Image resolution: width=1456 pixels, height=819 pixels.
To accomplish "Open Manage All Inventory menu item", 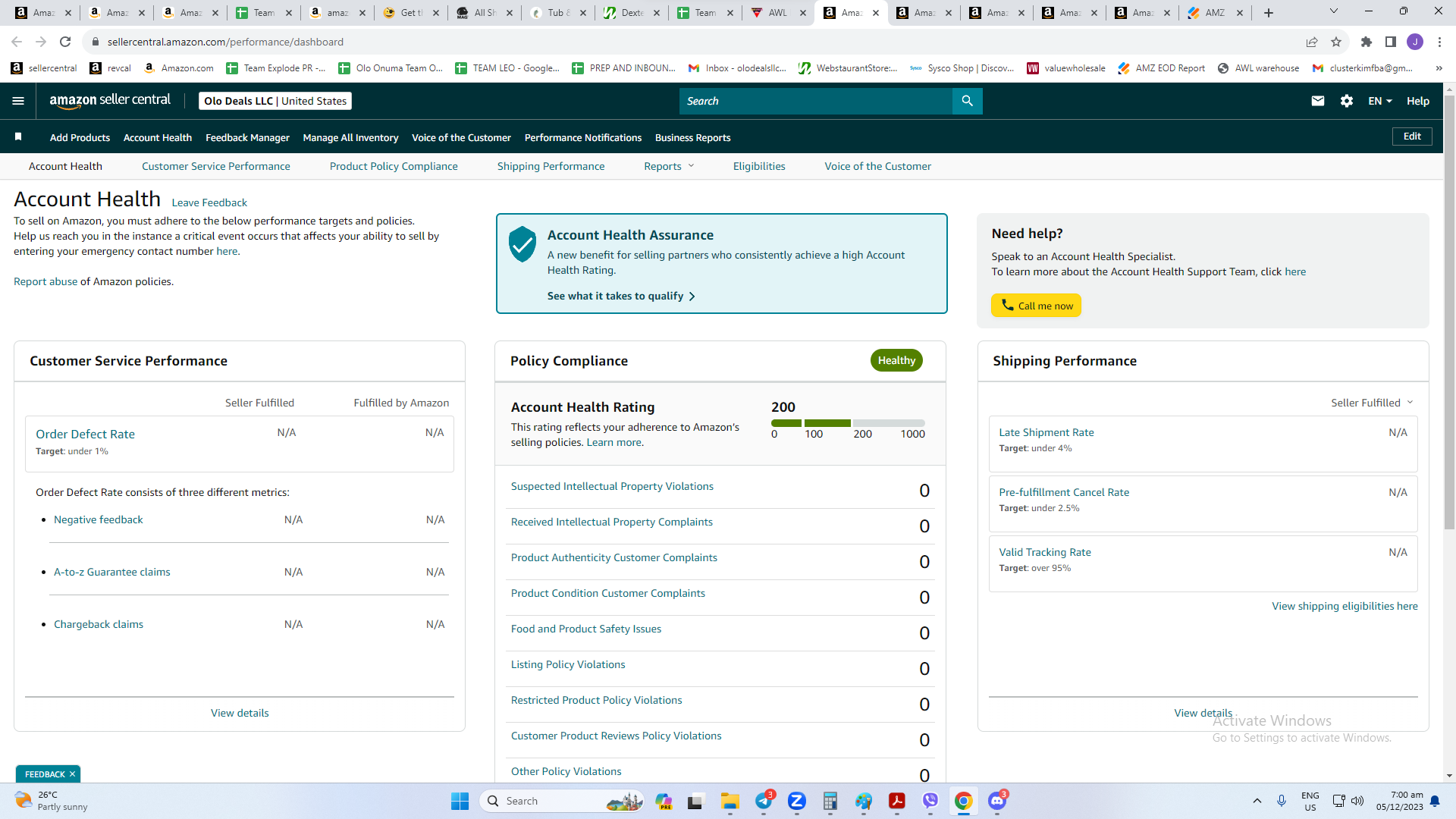I will coord(350,137).
